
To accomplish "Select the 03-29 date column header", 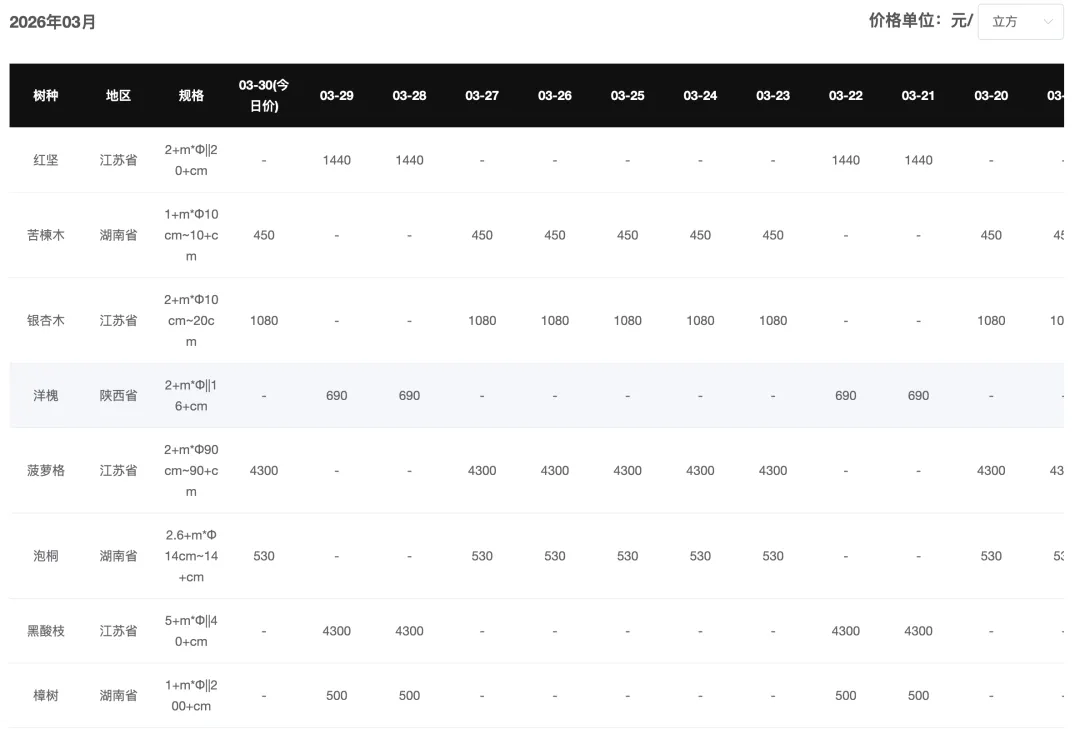I will point(337,95).
